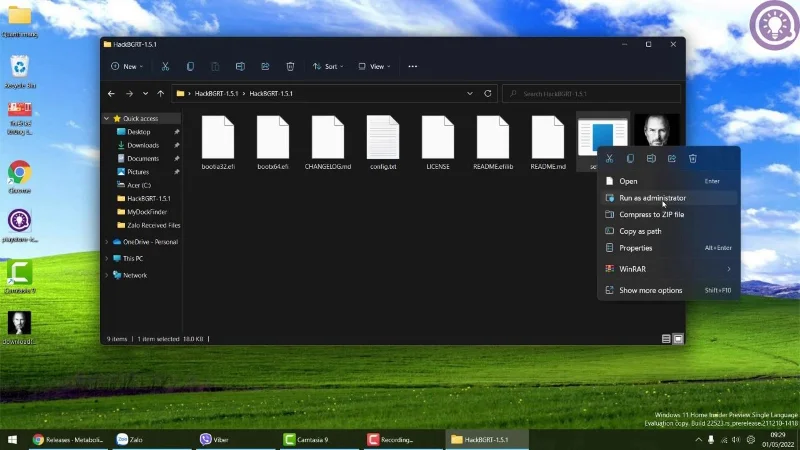Select Documents in Quick access
This screenshot has height=450, width=800.
142,159
